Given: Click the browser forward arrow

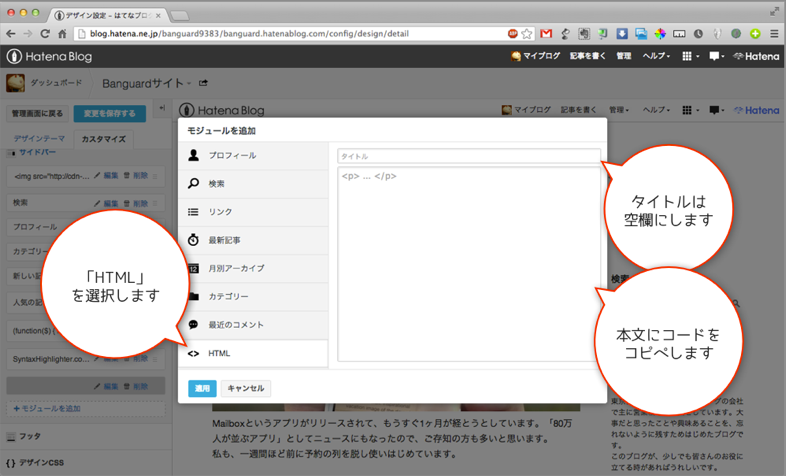Looking at the screenshot, I should click(28, 34).
